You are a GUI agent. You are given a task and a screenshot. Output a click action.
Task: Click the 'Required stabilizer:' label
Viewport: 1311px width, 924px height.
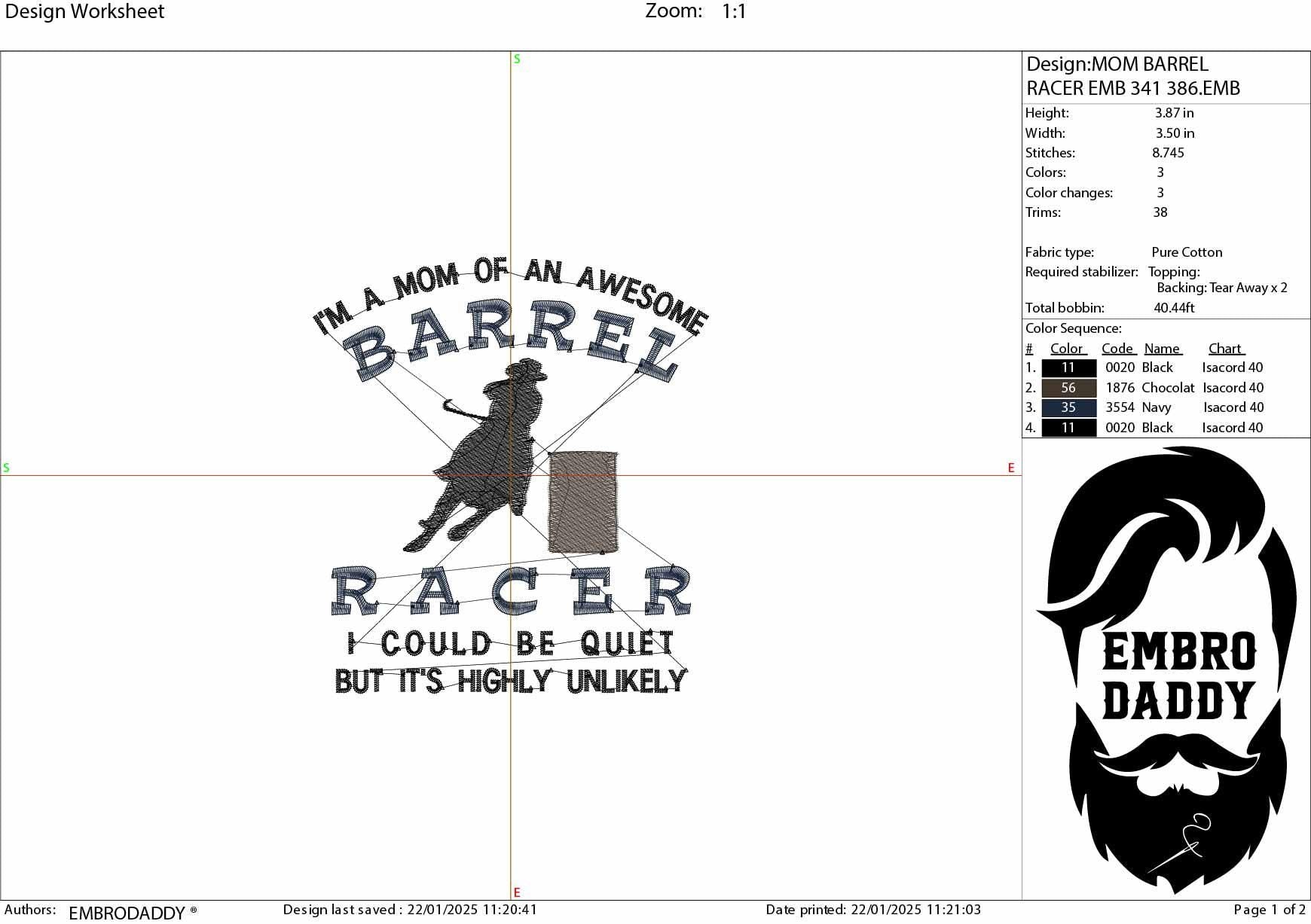[1081, 272]
